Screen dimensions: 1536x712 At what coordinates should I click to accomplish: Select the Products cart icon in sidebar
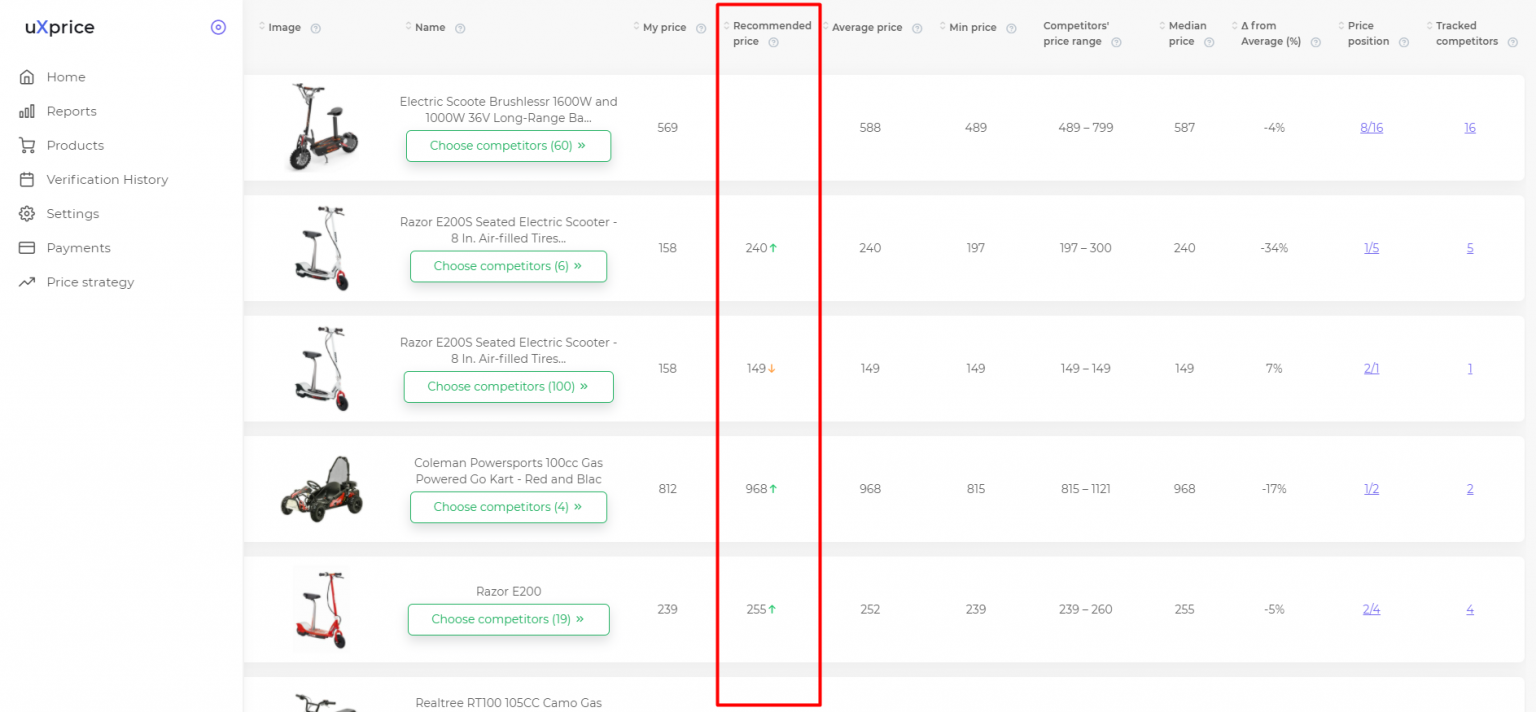point(29,145)
